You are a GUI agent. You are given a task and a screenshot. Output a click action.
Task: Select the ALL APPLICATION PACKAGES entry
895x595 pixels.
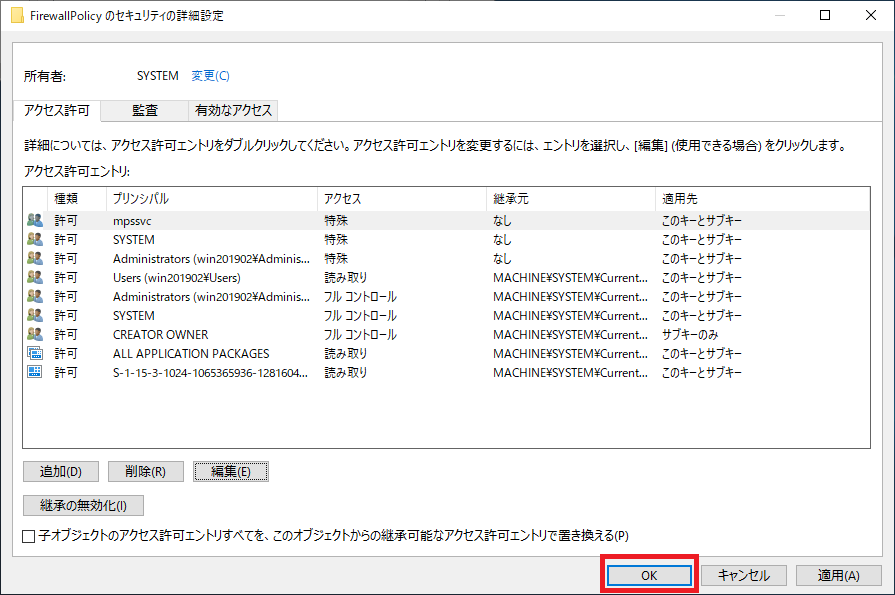point(446,353)
